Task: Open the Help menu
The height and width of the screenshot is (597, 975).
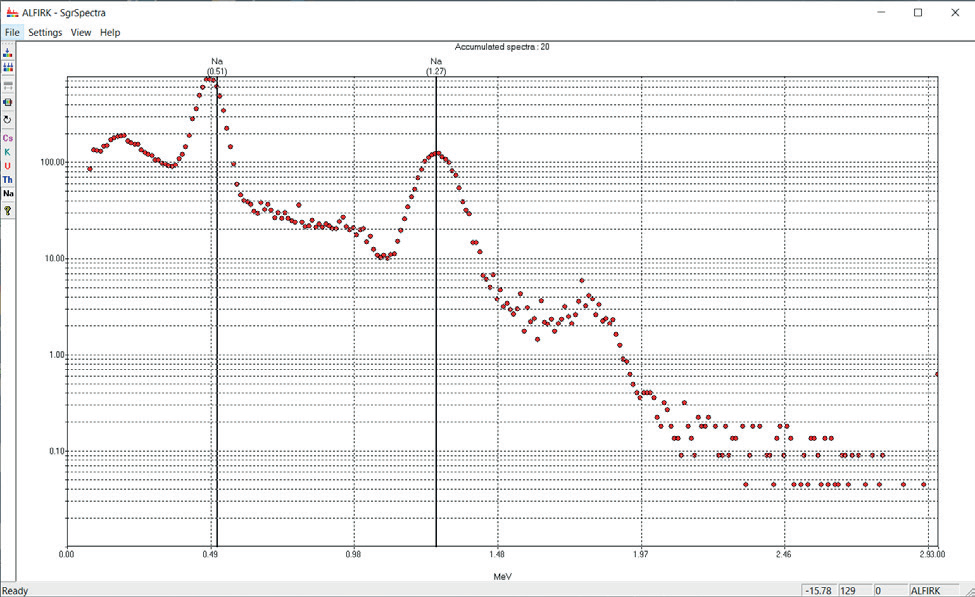Action: [x=110, y=32]
